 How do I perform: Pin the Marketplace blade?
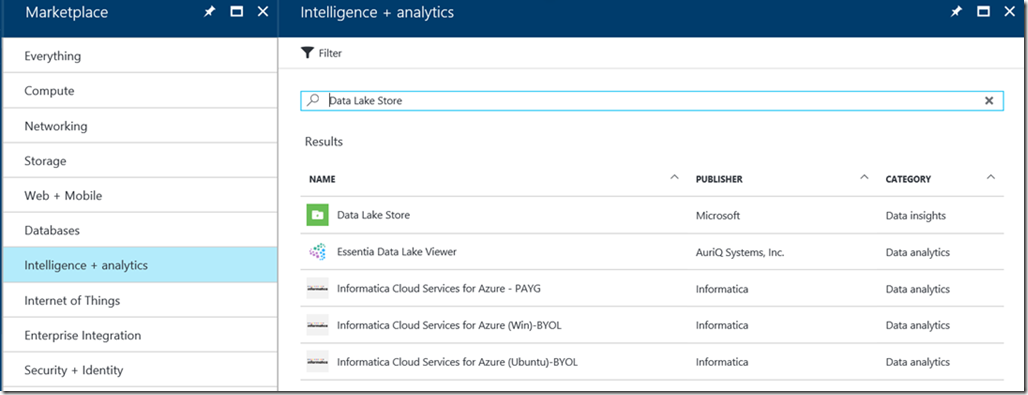[210, 12]
